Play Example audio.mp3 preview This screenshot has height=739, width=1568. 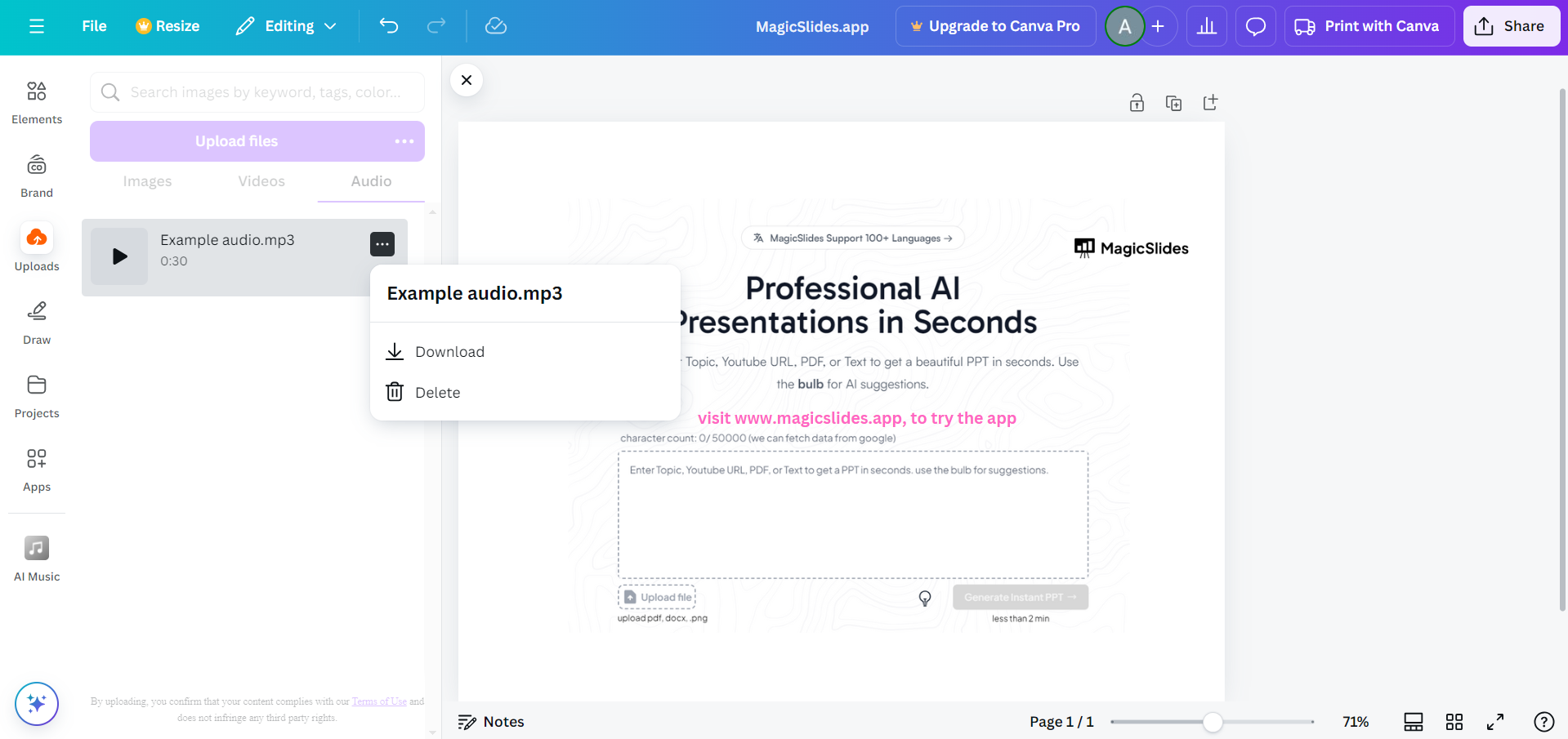[119, 256]
